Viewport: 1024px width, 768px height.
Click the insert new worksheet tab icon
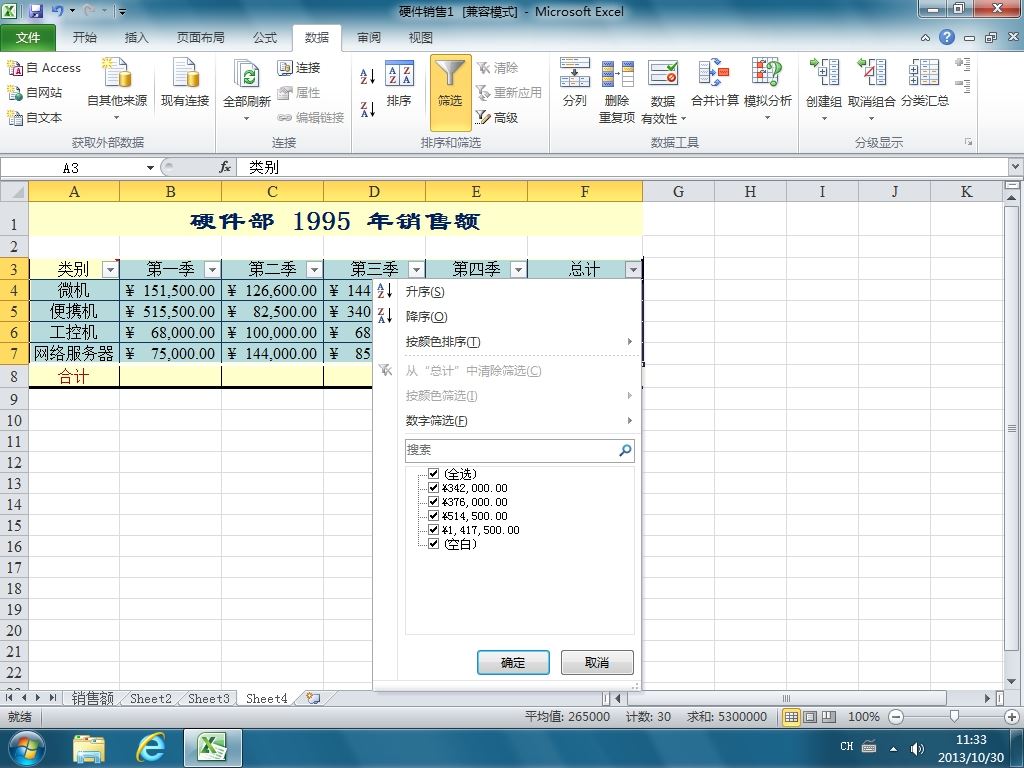click(313, 698)
